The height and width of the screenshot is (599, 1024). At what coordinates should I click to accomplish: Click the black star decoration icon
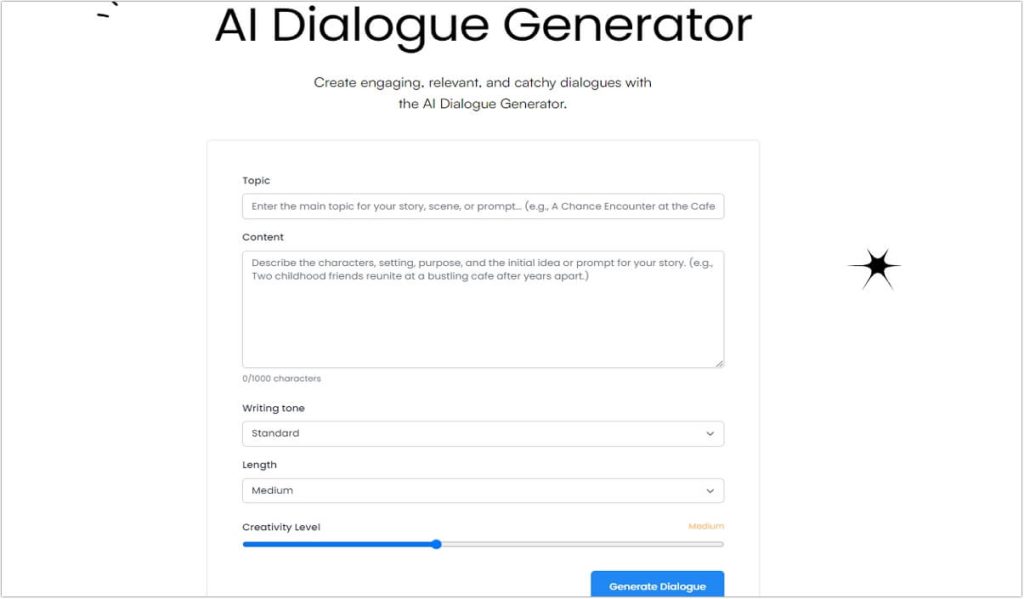point(877,268)
